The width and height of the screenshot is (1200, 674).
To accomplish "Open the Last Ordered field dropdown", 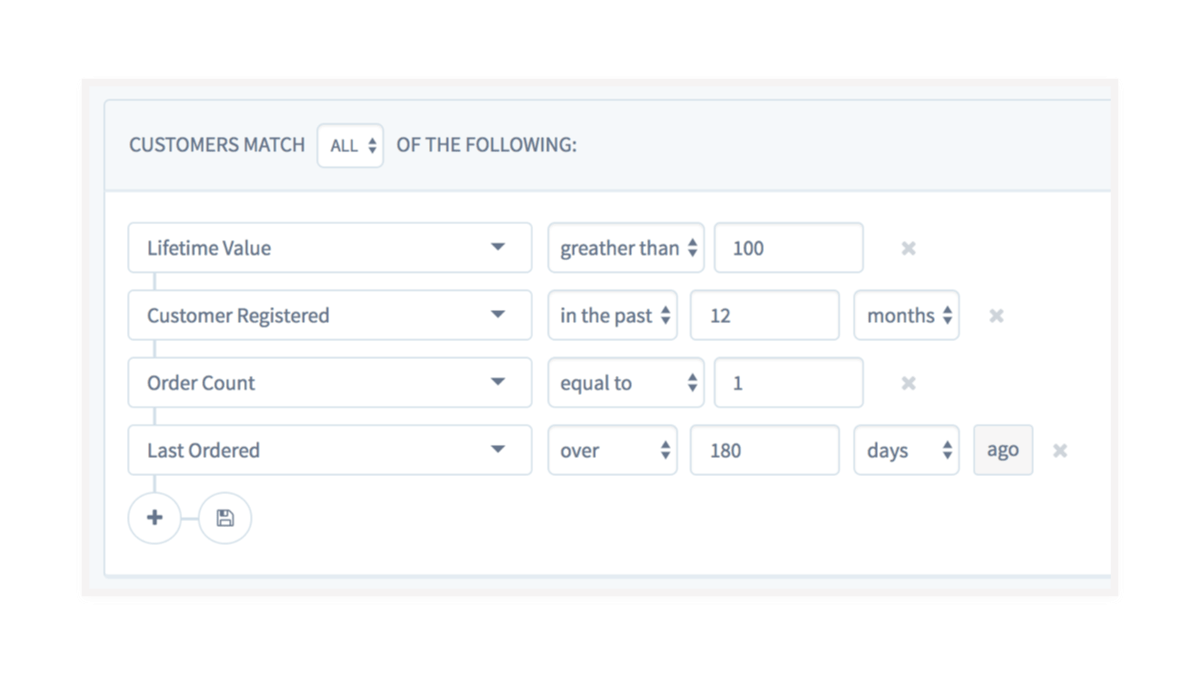I will point(330,451).
